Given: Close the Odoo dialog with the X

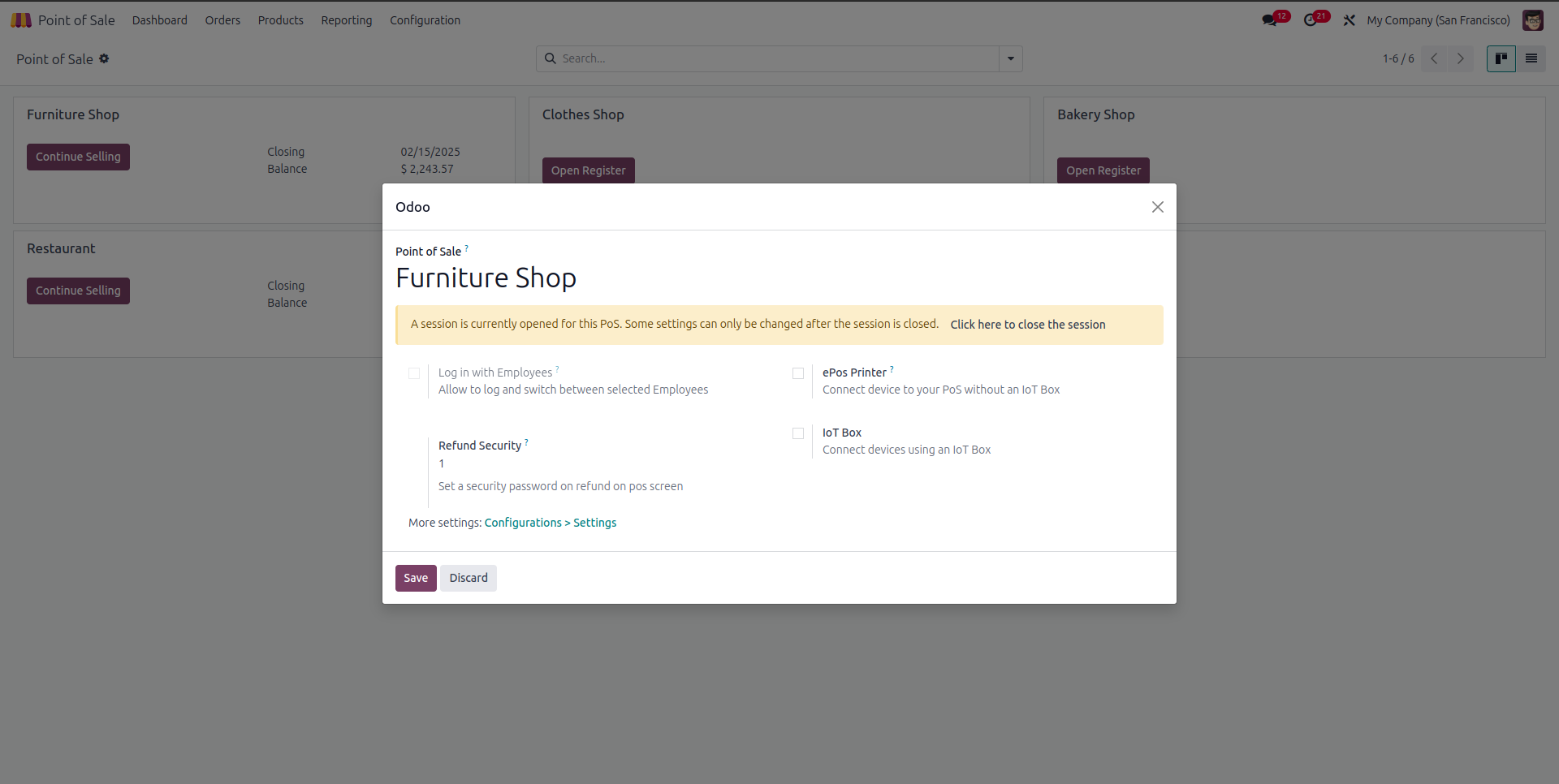Looking at the screenshot, I should pyautogui.click(x=1158, y=207).
